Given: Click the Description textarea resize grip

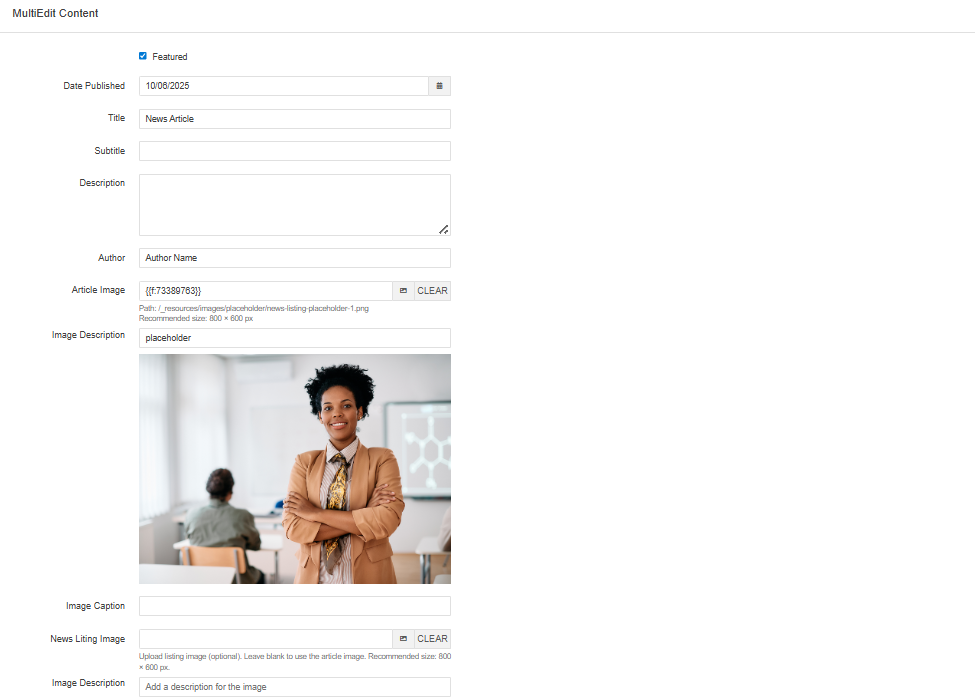Looking at the screenshot, I should tap(444, 229).
